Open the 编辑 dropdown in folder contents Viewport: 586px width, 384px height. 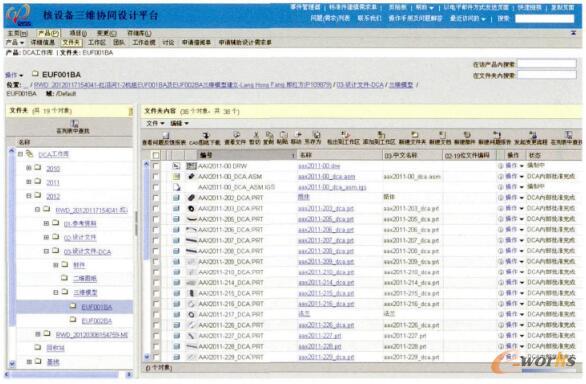coord(179,123)
